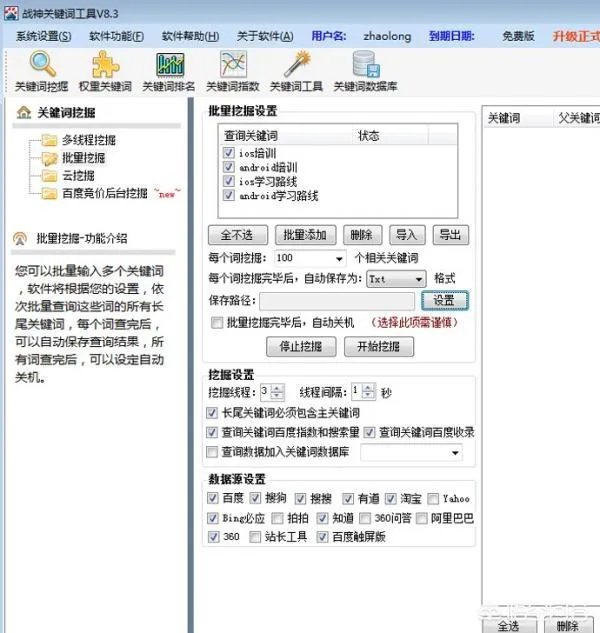Increase 挖掘线程 stepper value
Image resolution: width=600 pixels, height=633 pixels.
pyautogui.click(x=277, y=388)
